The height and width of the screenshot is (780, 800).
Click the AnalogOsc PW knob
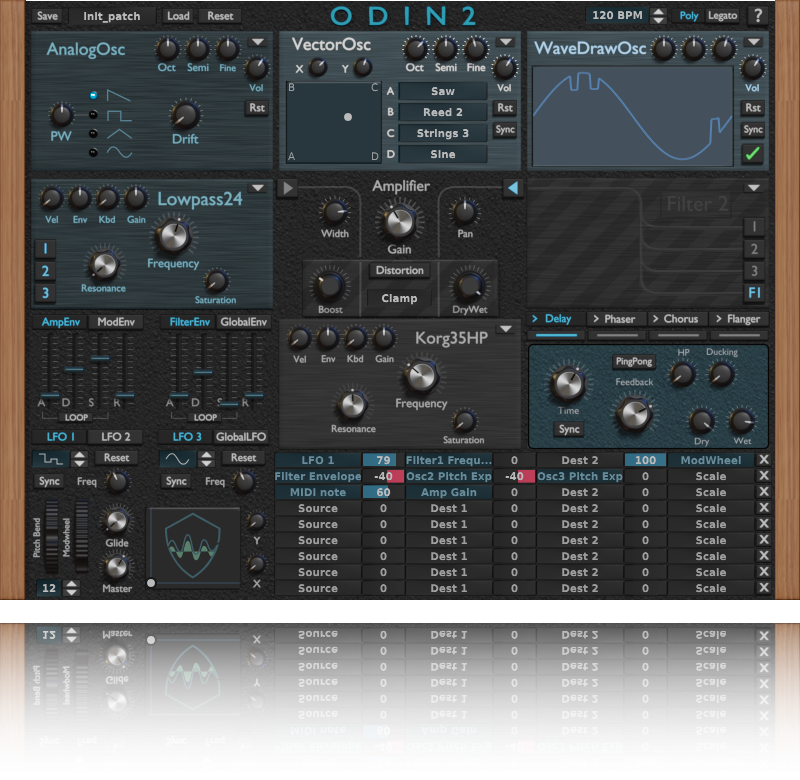point(61,115)
